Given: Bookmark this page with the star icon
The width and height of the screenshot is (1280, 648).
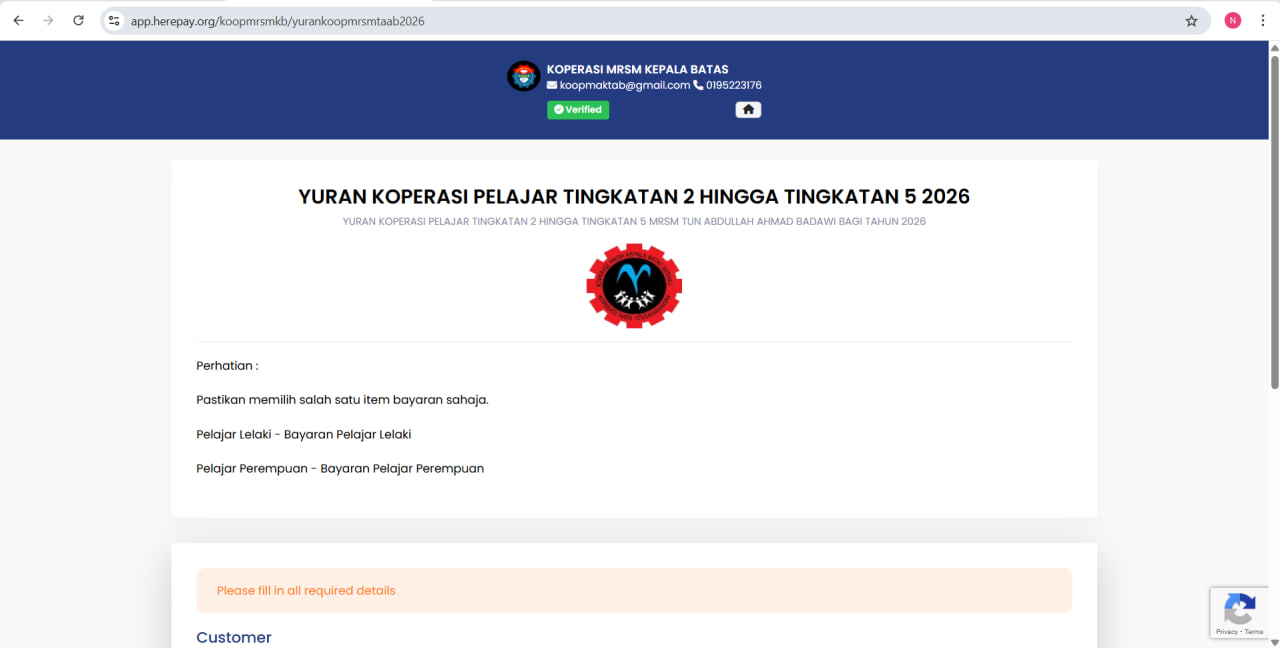Looking at the screenshot, I should point(1191,21).
